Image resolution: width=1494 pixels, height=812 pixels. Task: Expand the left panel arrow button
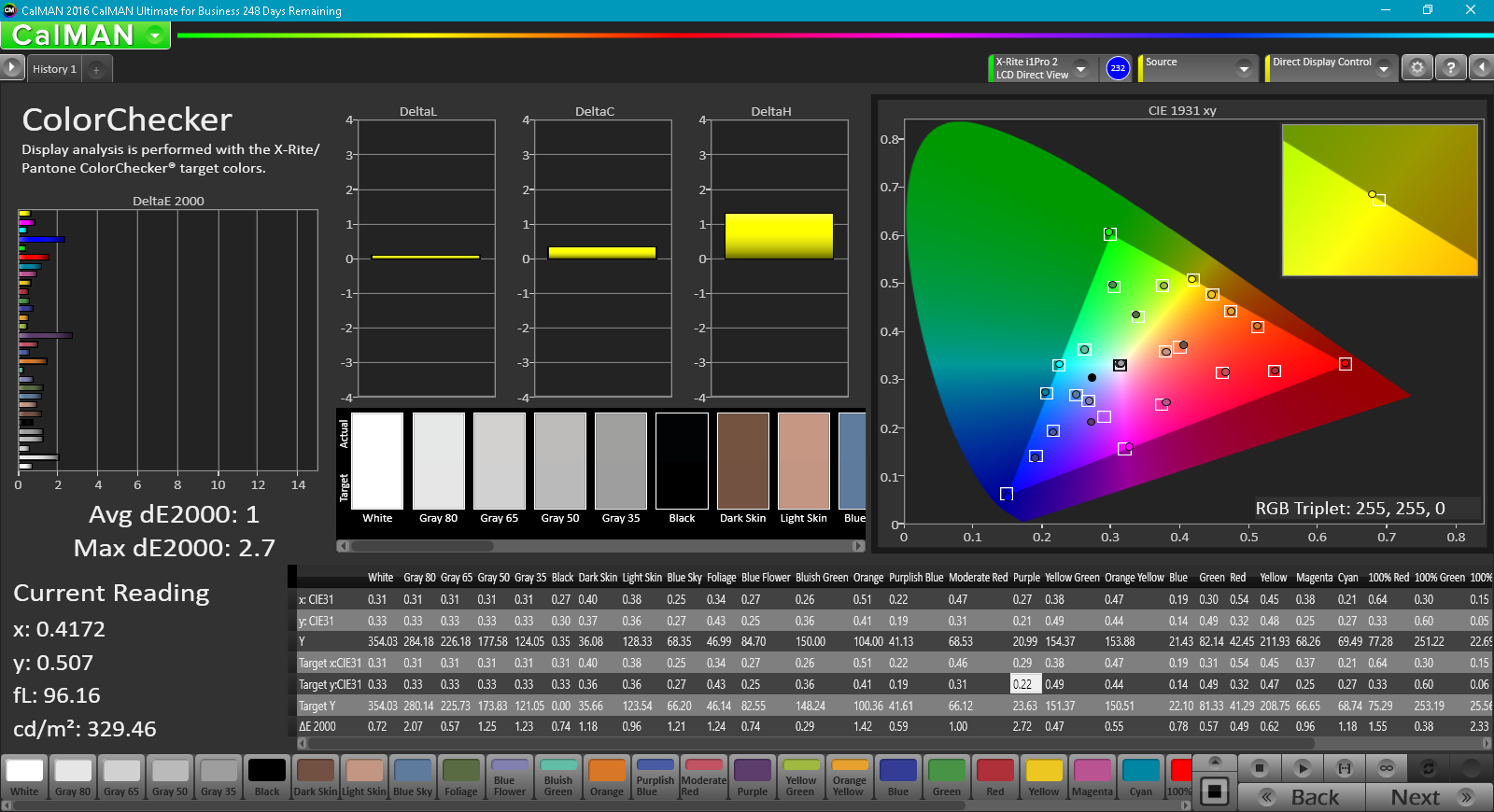[11, 67]
